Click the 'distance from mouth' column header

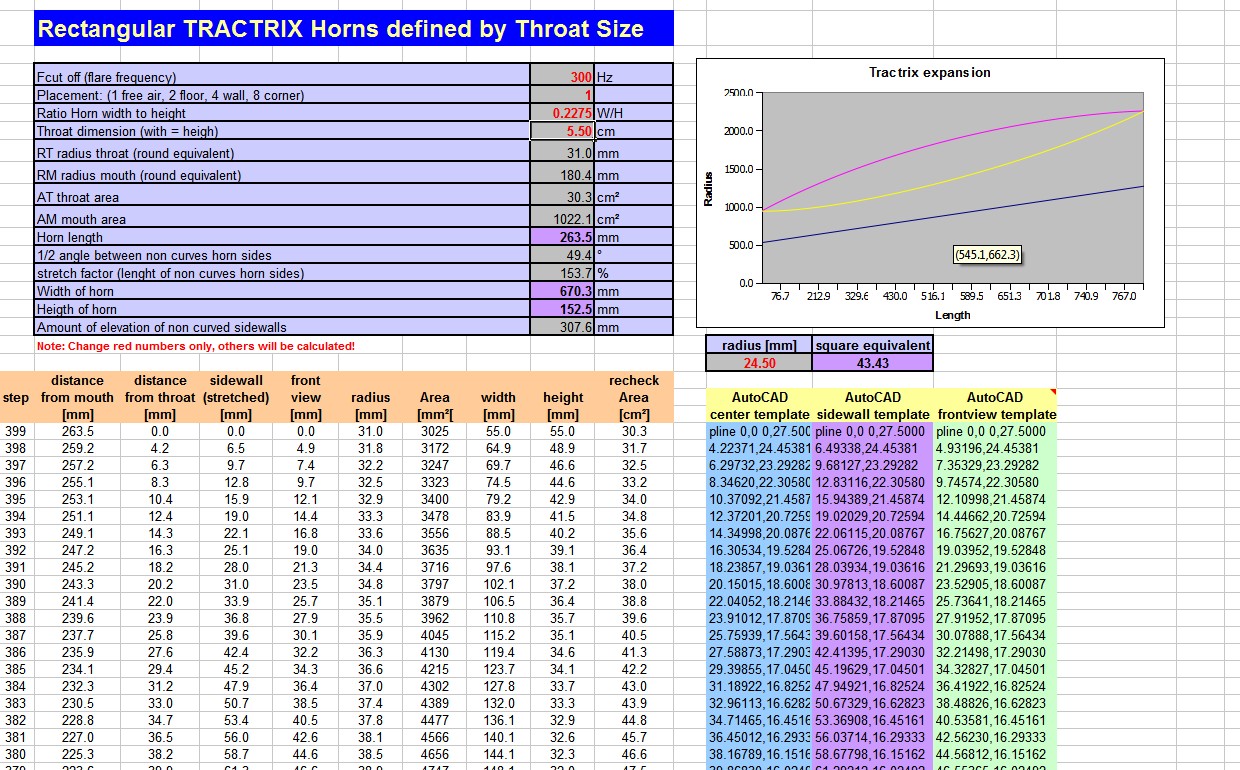coord(77,397)
